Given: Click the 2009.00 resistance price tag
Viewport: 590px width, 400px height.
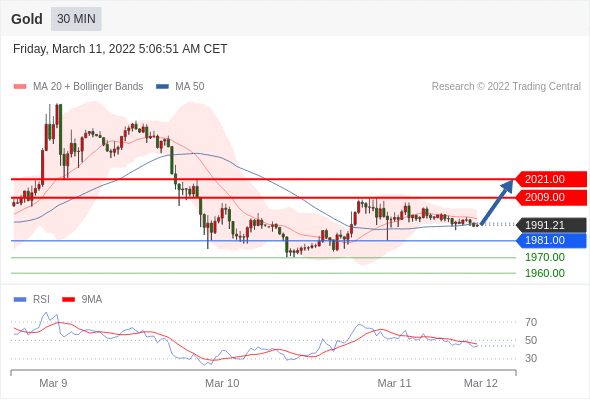Looking at the screenshot, I should point(551,197).
